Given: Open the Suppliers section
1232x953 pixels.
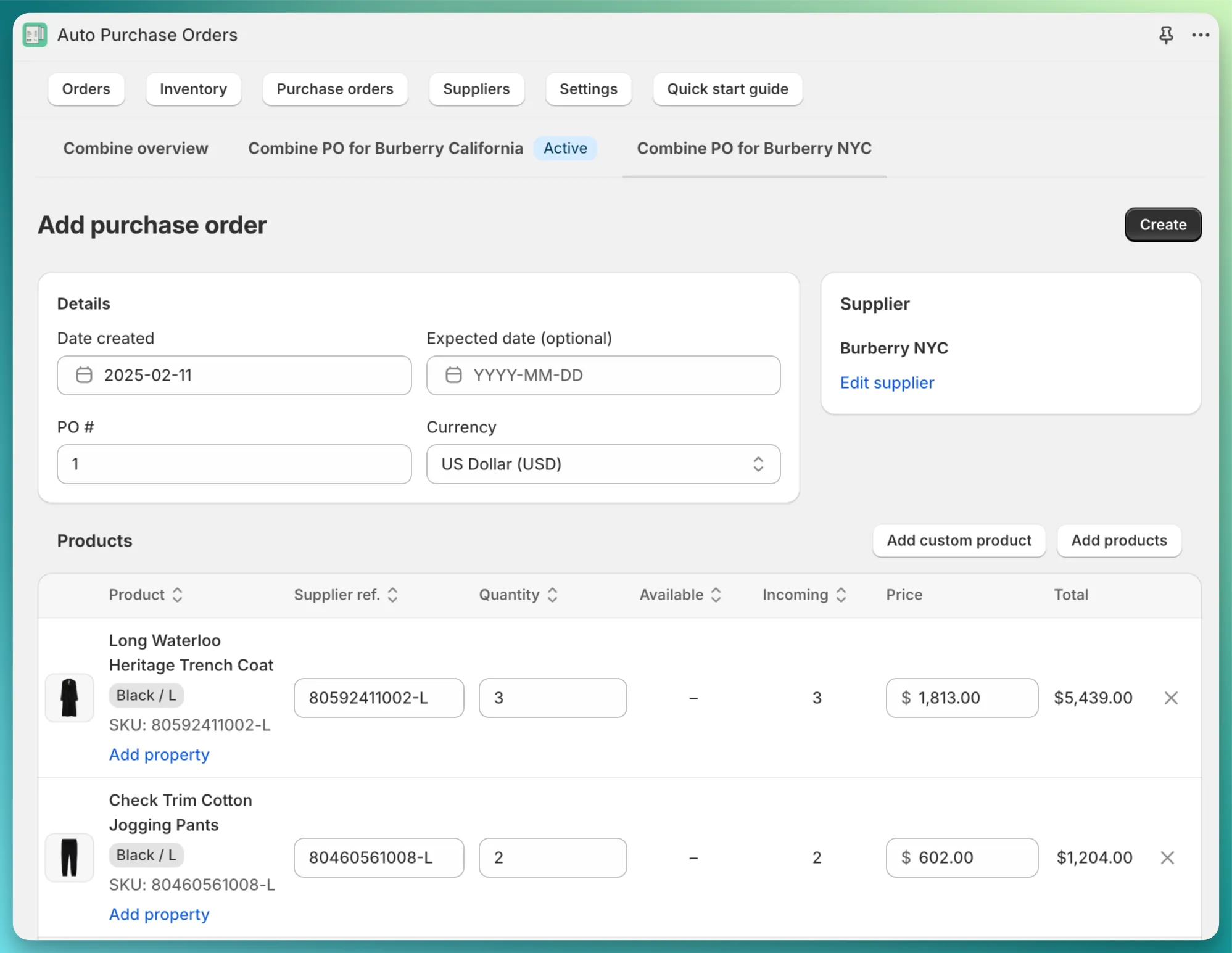Looking at the screenshot, I should point(476,89).
